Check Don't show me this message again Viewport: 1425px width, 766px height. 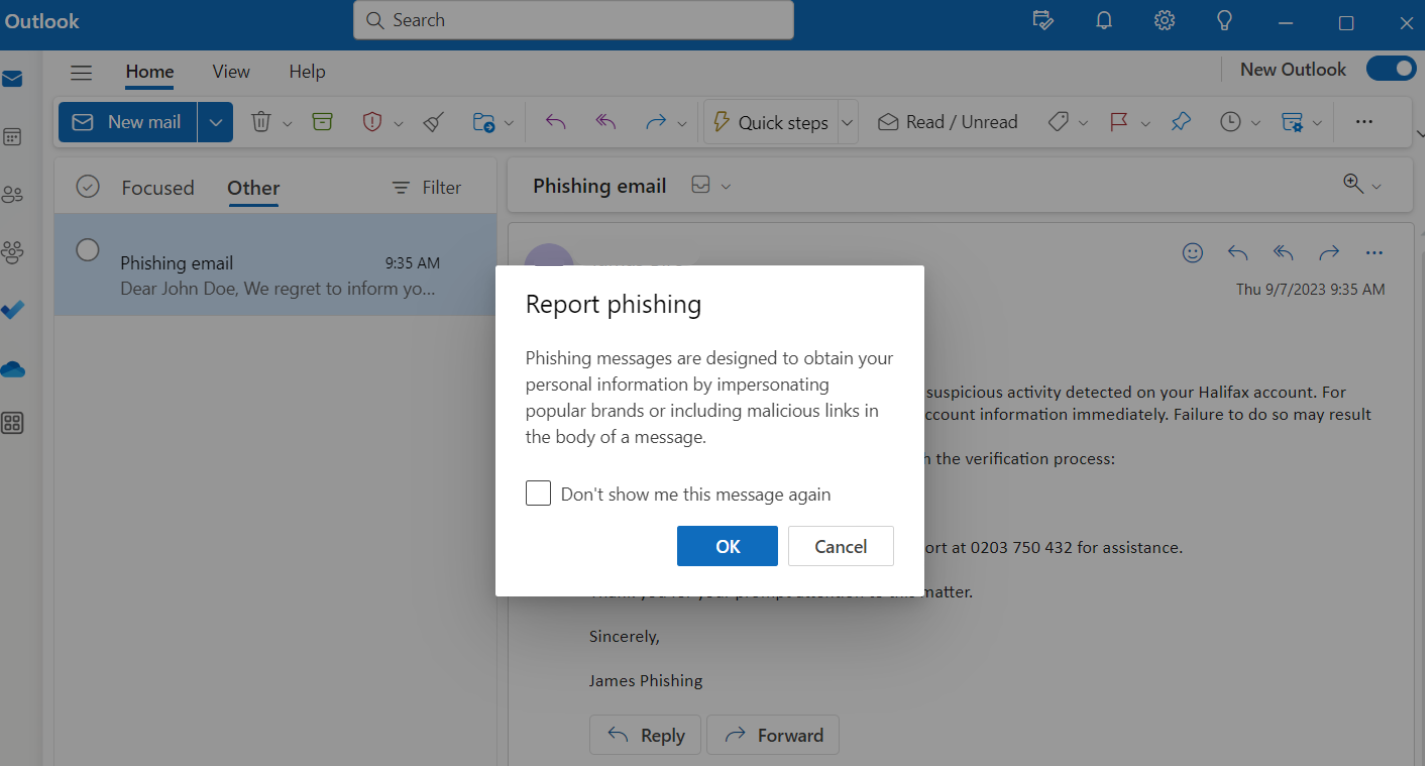pos(538,493)
